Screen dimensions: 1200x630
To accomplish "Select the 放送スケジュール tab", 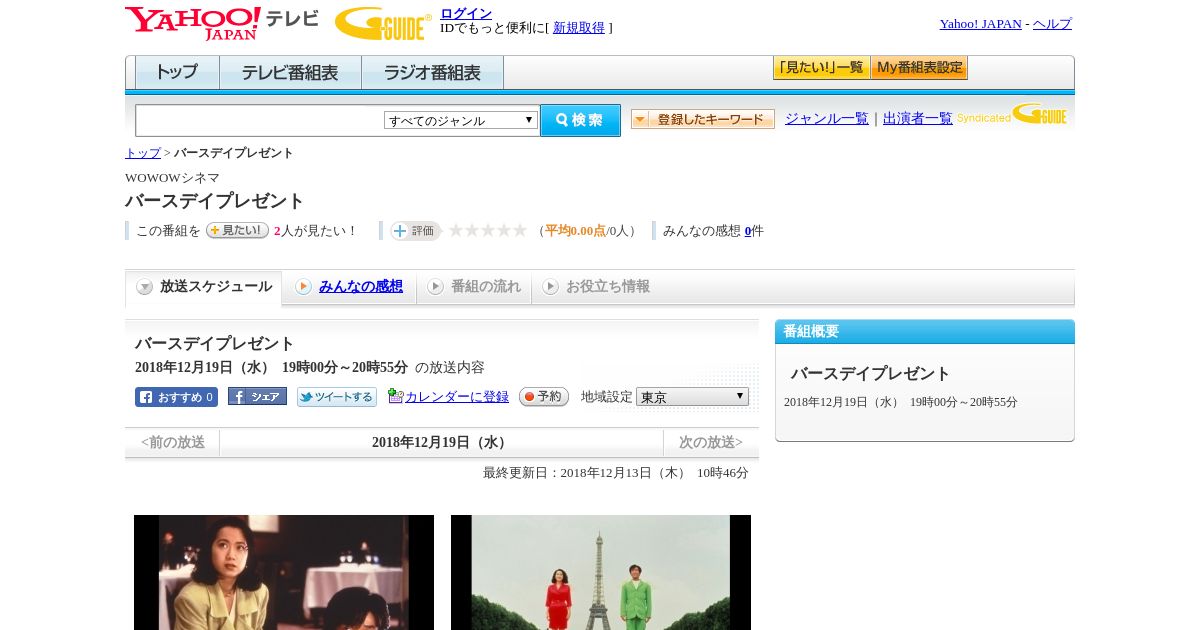I will [x=204, y=287].
